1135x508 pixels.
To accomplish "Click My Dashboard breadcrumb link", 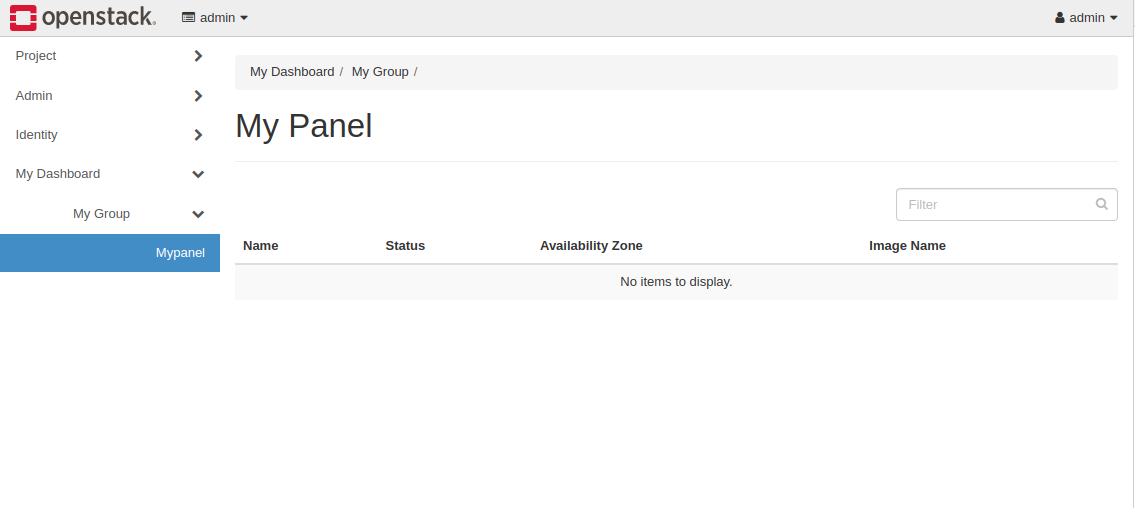I will click(292, 72).
